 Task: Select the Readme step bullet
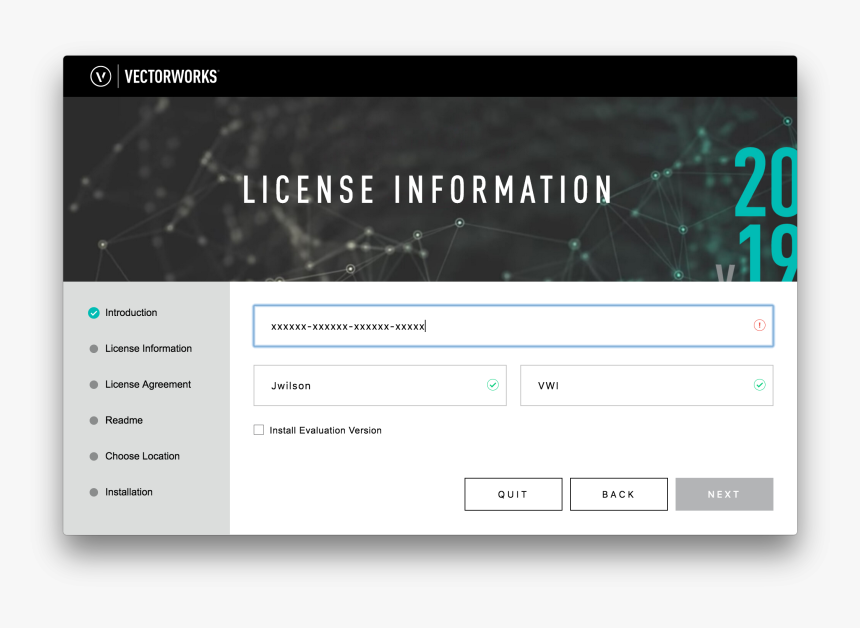point(94,420)
